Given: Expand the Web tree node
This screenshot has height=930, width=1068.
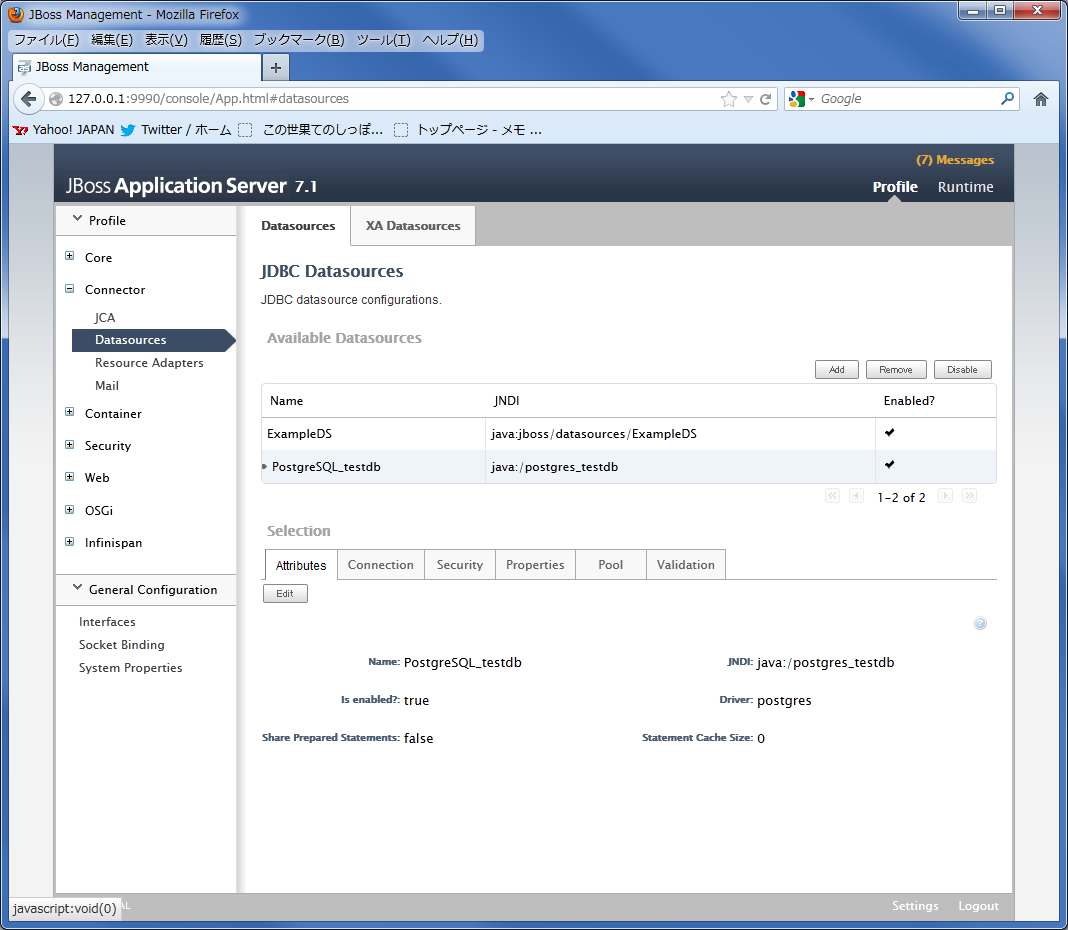Looking at the screenshot, I should tap(69, 477).
